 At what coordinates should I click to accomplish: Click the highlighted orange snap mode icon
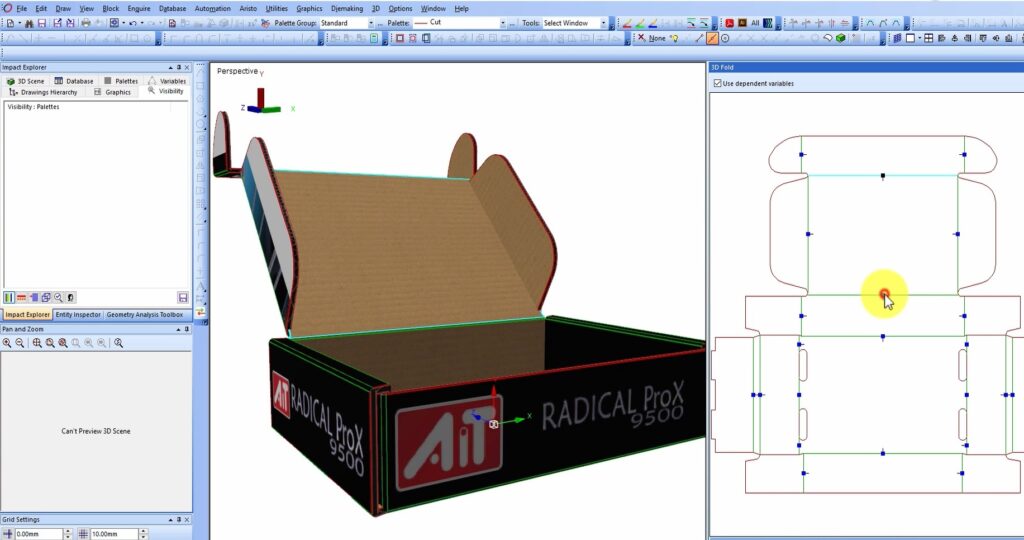(712, 39)
